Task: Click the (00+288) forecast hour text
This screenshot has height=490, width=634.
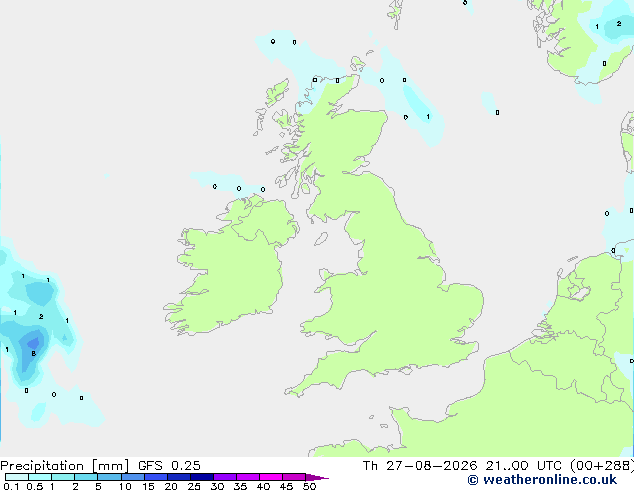Action: [601, 466]
